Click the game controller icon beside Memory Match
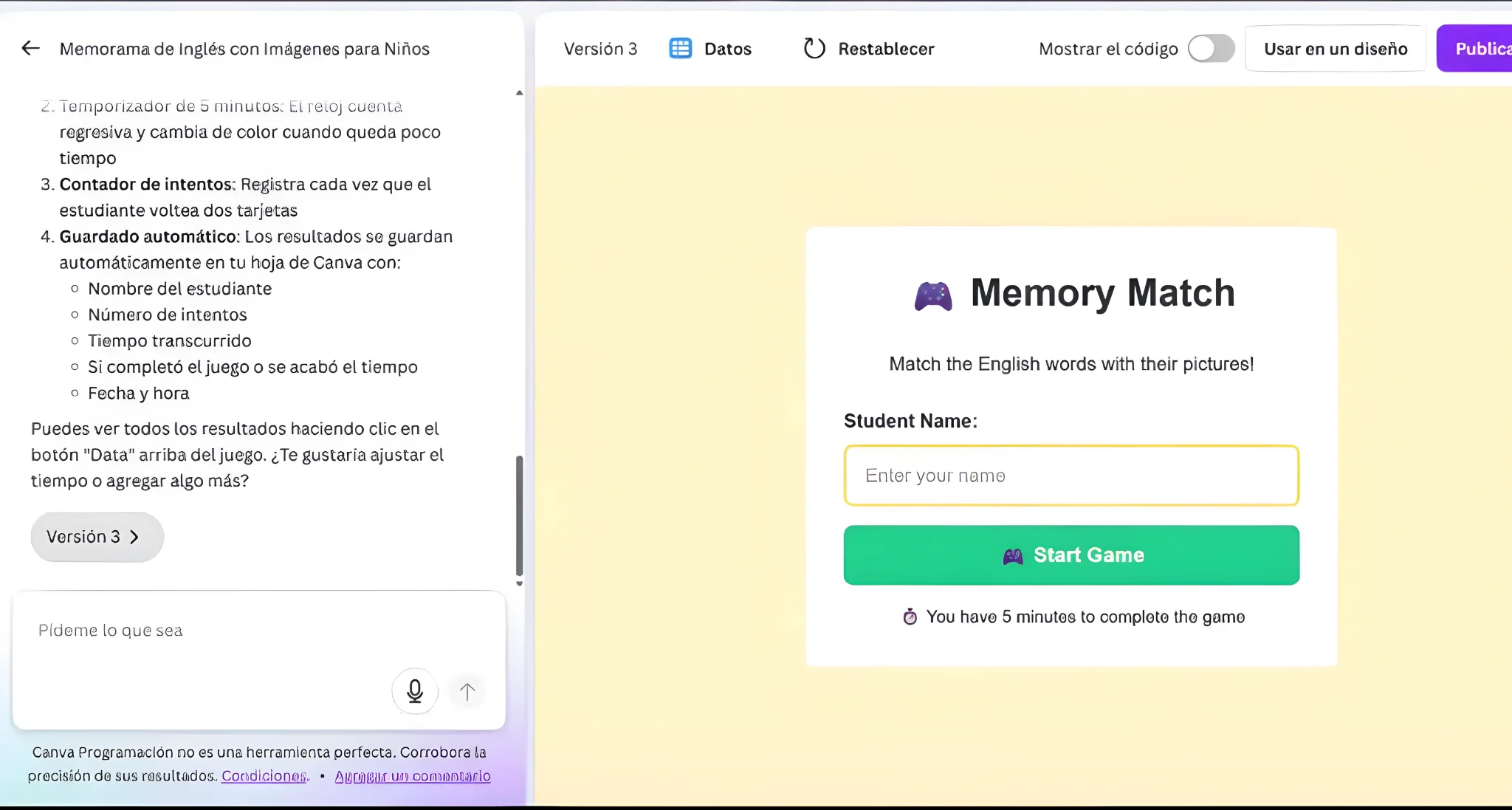The image size is (1512, 810). click(933, 296)
